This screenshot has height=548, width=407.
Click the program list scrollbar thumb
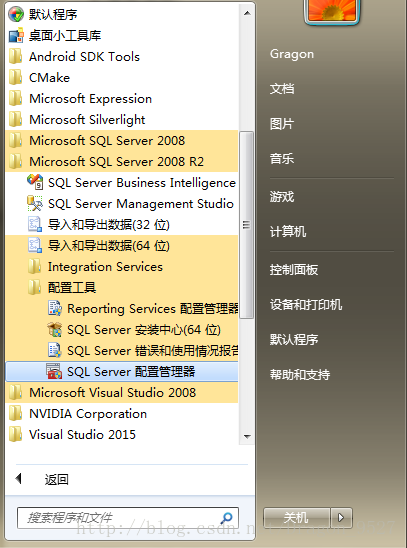point(247,225)
